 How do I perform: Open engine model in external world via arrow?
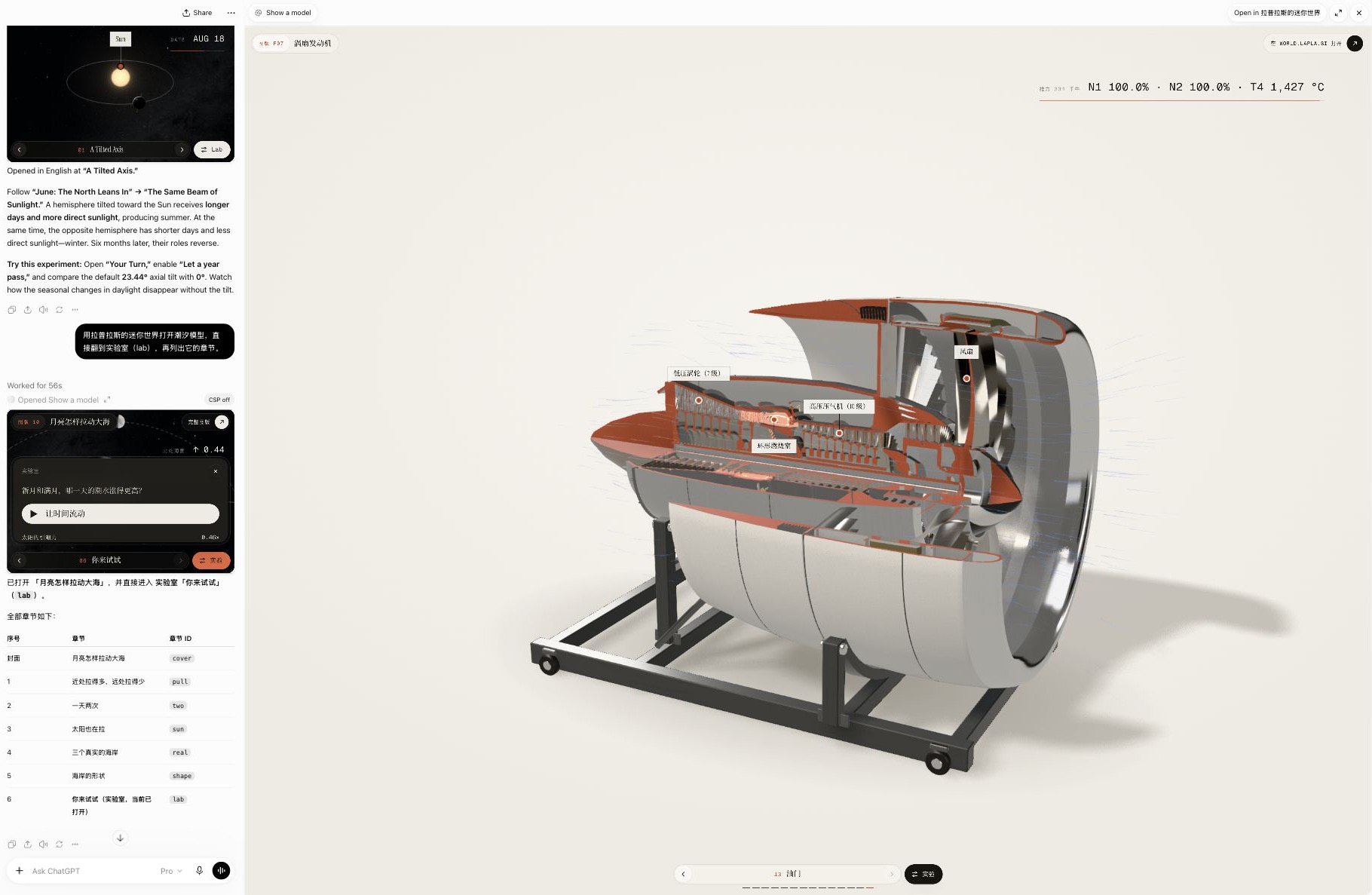(x=1355, y=43)
